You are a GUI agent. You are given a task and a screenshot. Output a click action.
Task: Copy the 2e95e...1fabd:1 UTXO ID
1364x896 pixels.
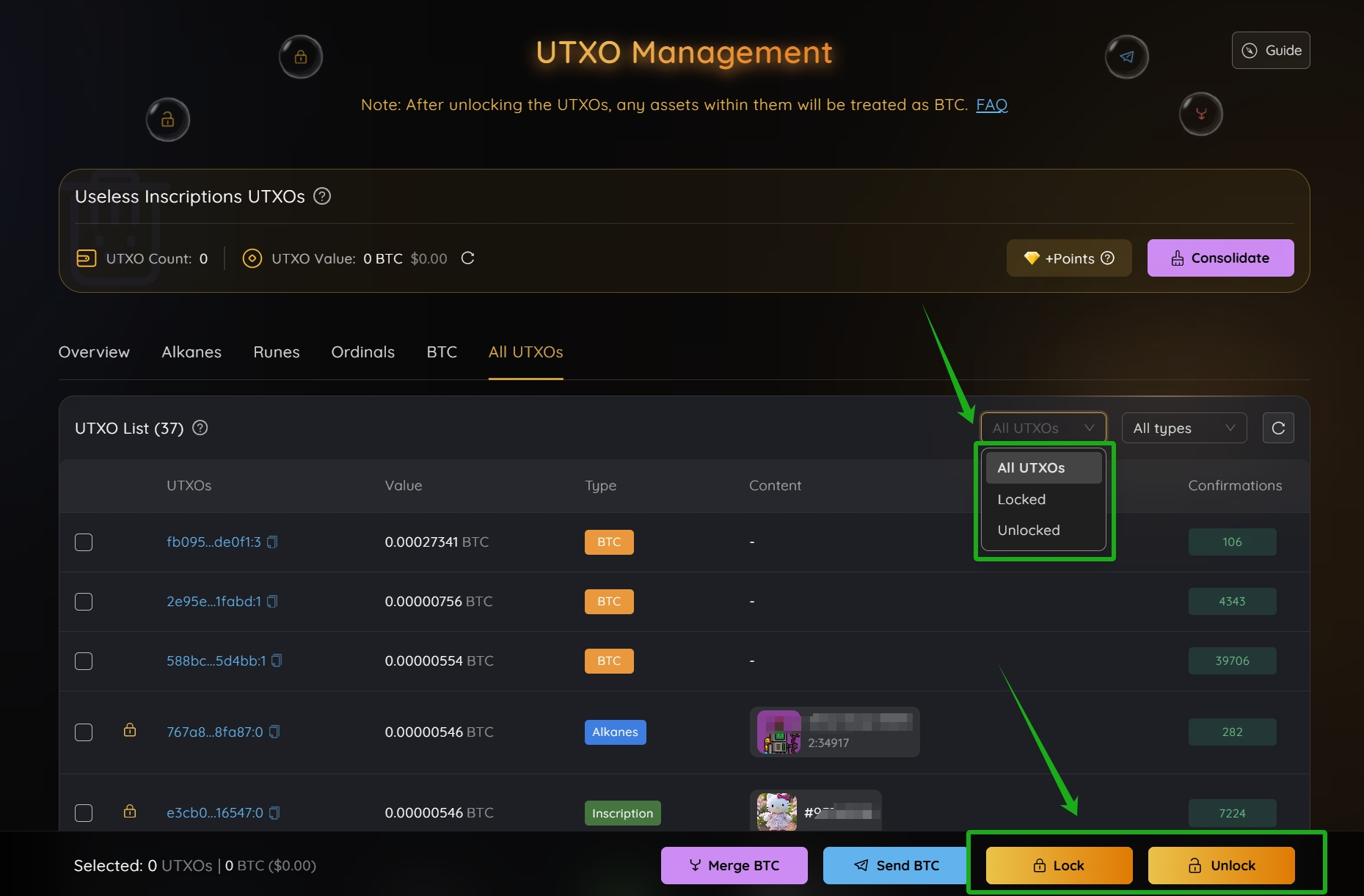point(272,602)
